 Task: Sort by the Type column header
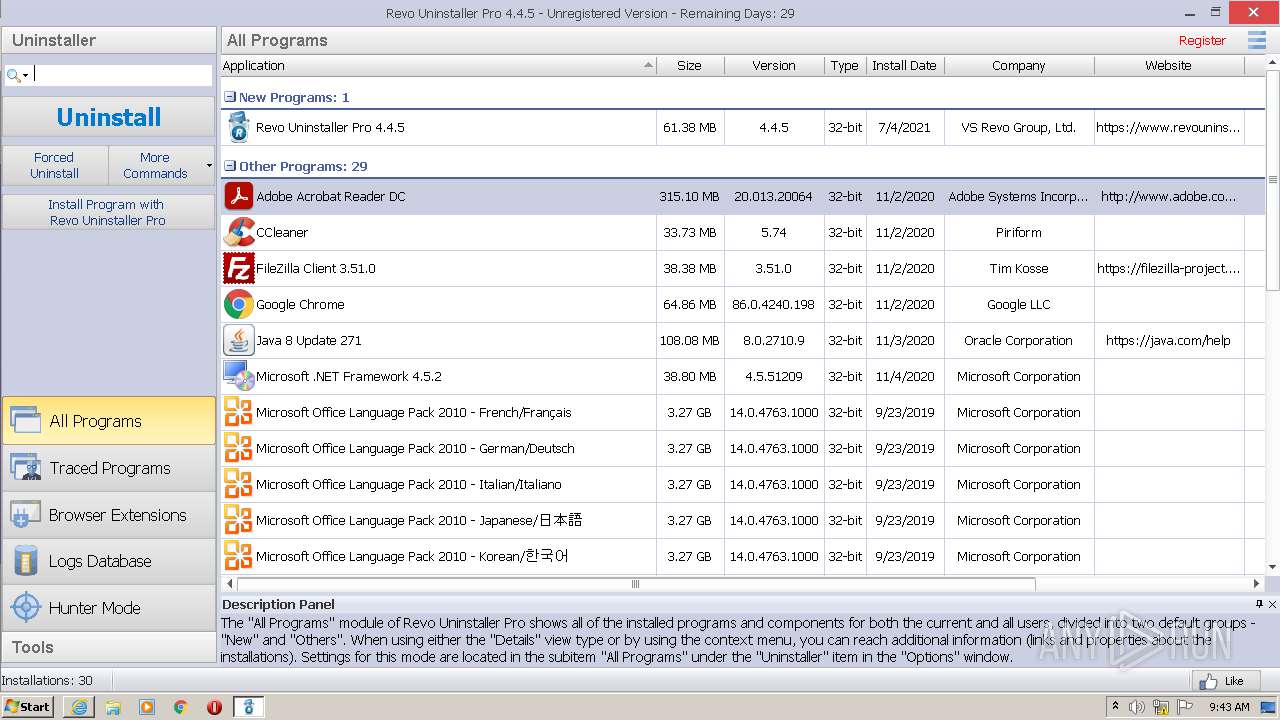(x=845, y=65)
